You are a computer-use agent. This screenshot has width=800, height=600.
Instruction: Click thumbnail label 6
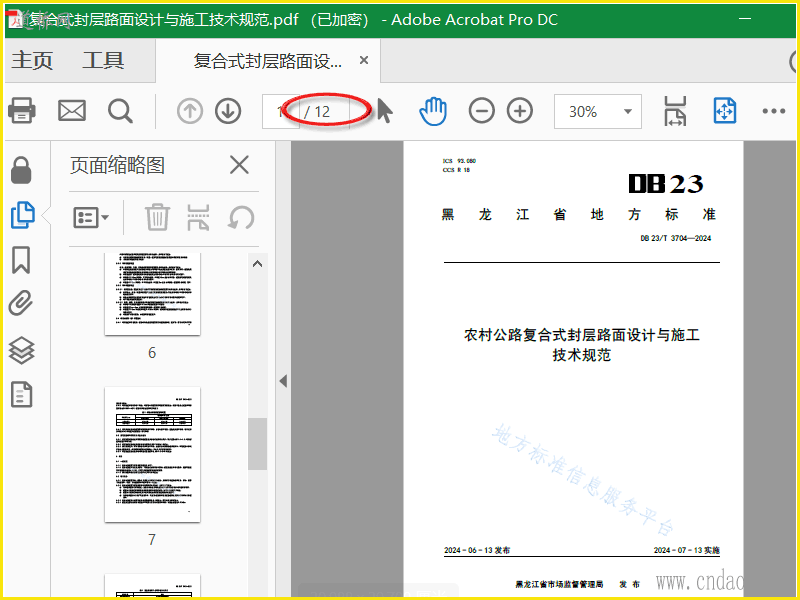(x=152, y=353)
